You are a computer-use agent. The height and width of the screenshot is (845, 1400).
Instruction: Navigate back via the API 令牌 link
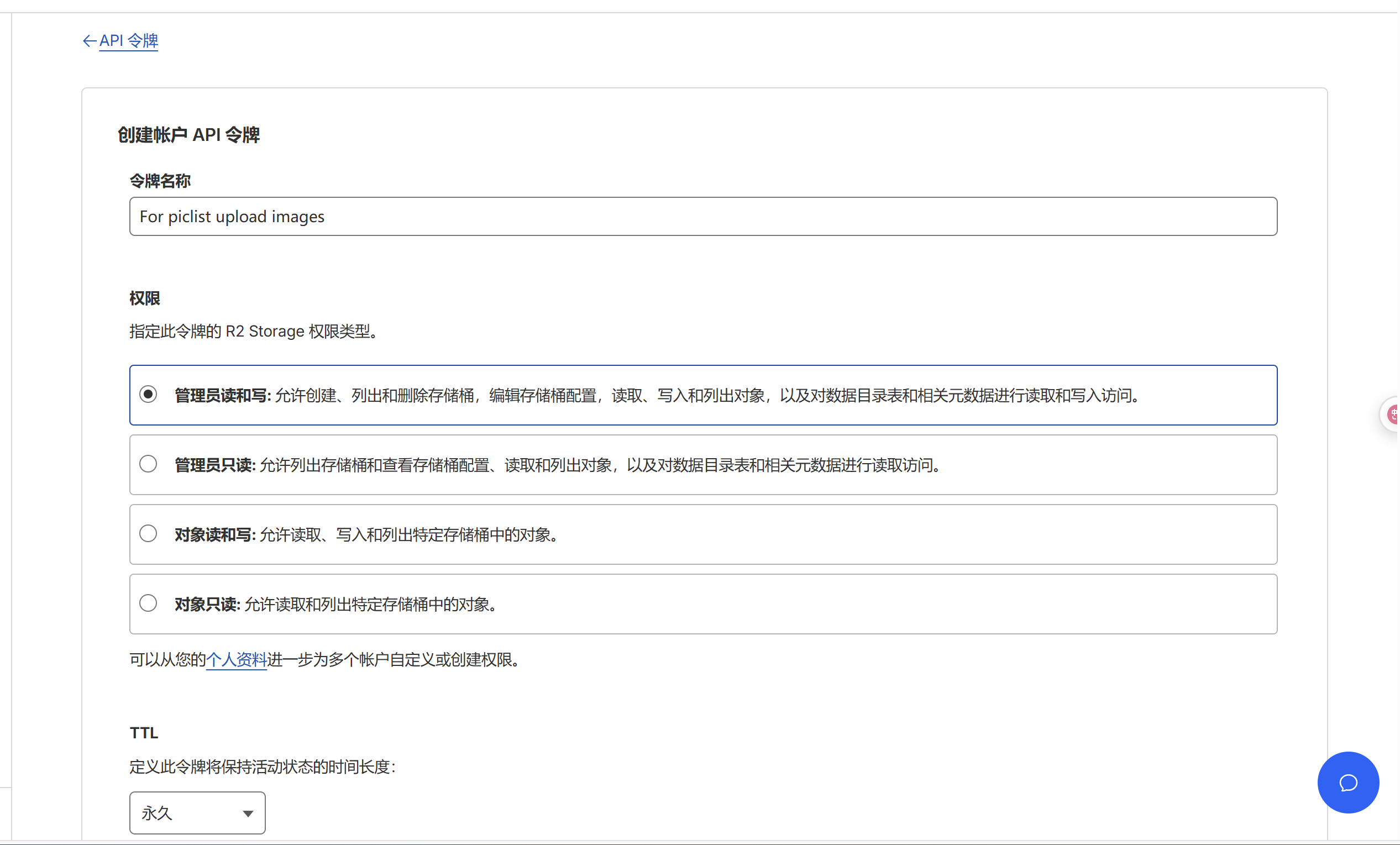[x=128, y=40]
